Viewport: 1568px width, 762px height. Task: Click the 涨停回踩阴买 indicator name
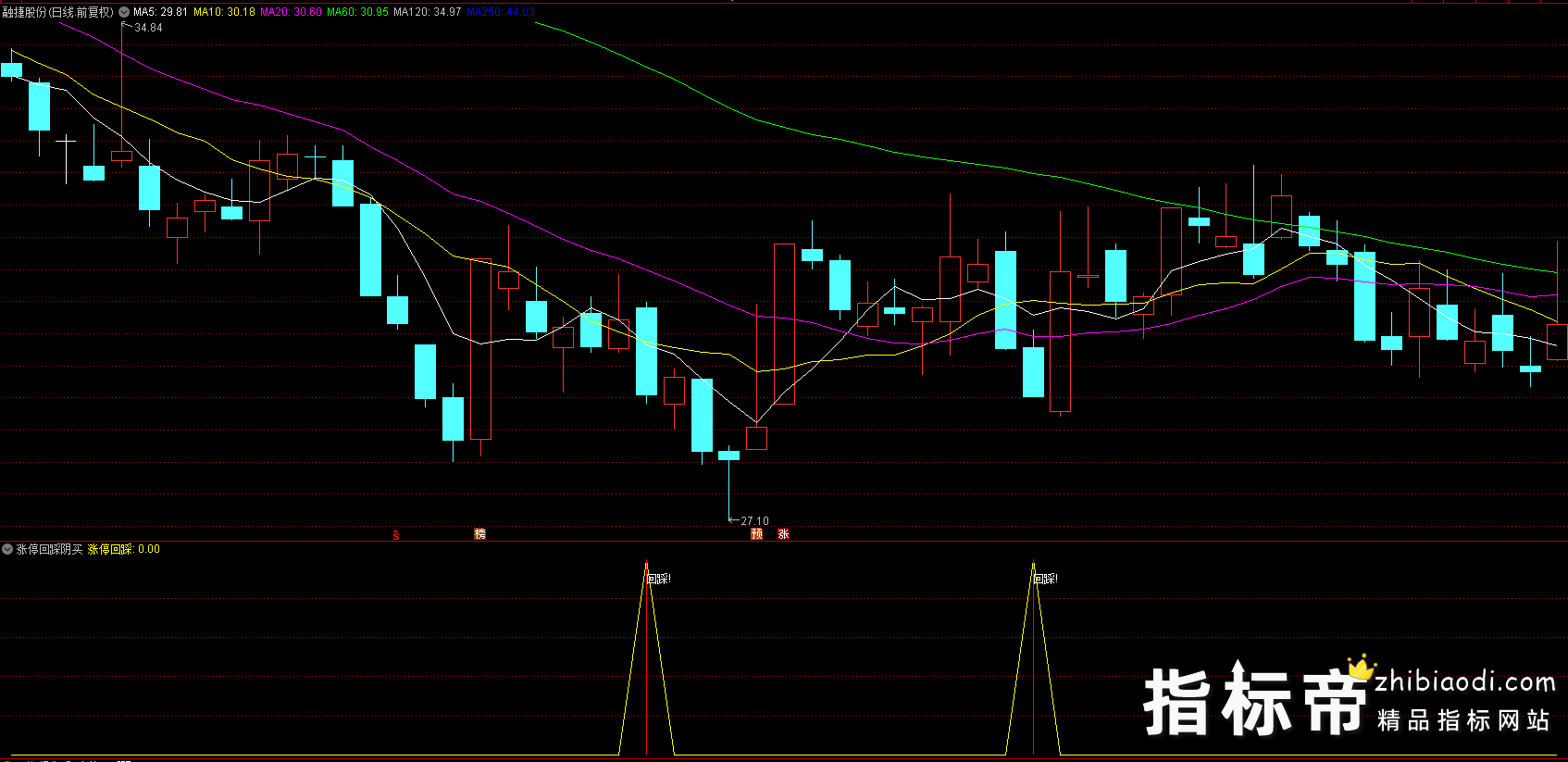(x=50, y=549)
